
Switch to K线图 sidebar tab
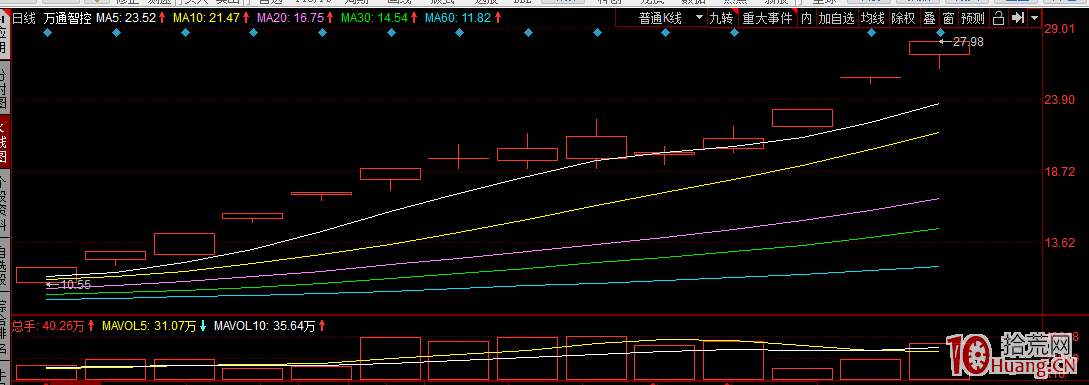pos(4,143)
